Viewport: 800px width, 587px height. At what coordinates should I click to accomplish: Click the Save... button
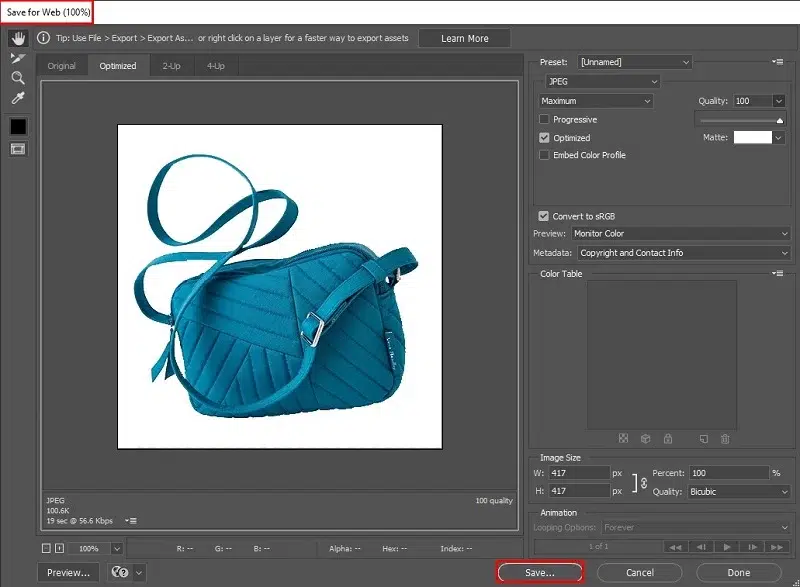540,573
